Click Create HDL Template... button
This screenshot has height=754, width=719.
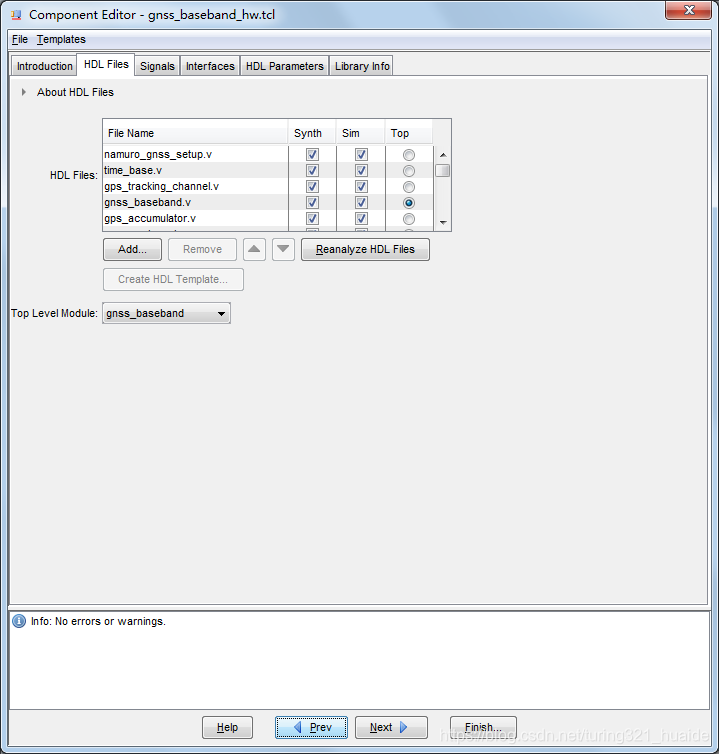[173, 279]
